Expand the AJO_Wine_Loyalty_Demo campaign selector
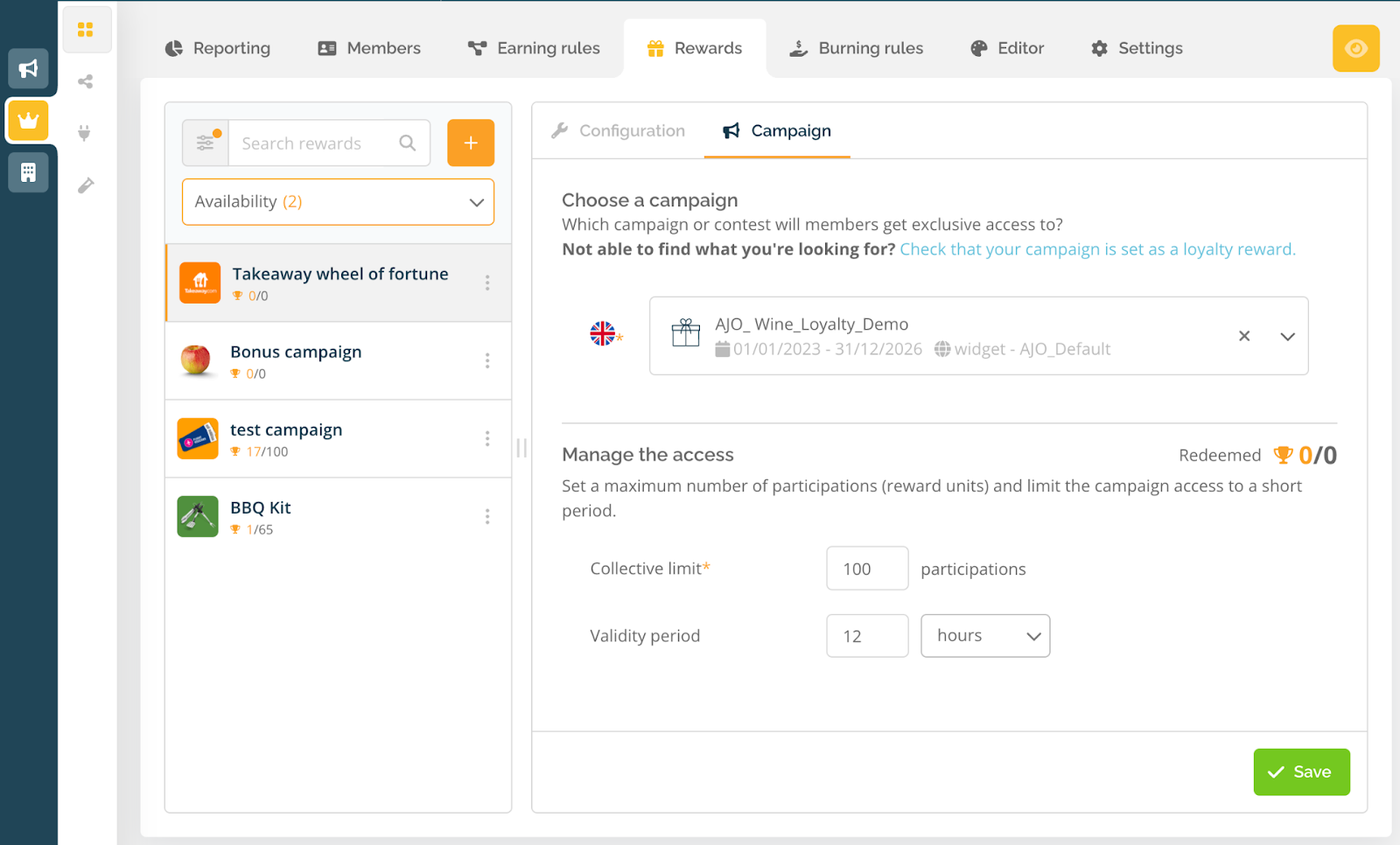 (1287, 337)
